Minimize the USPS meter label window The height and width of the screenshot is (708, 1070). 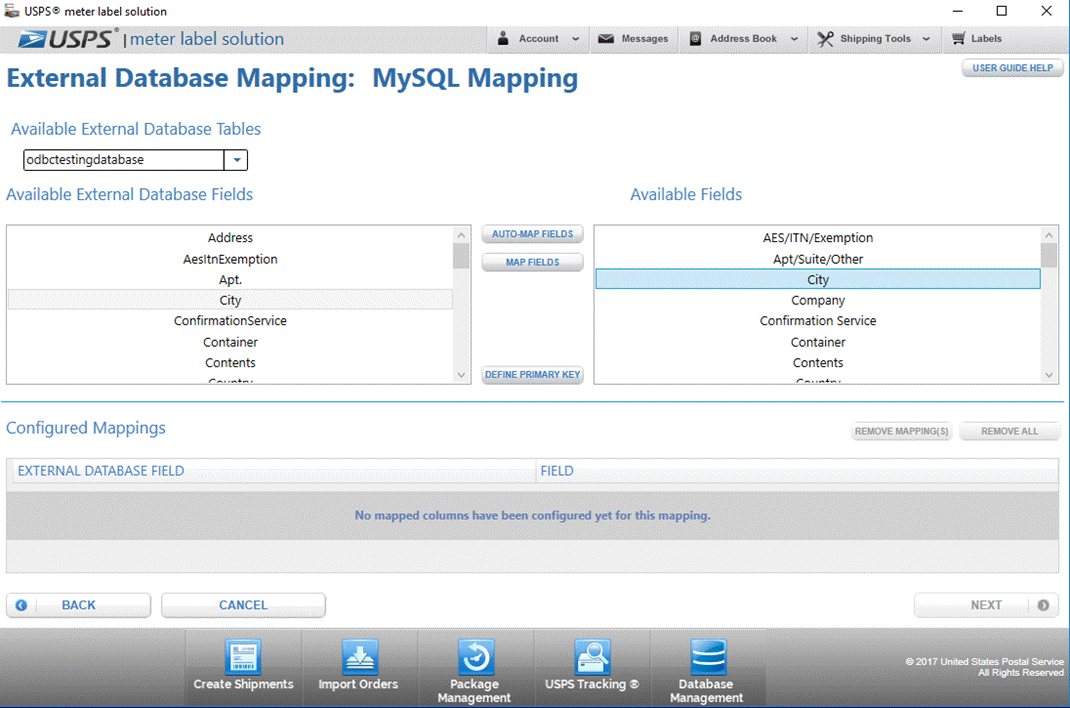957,11
